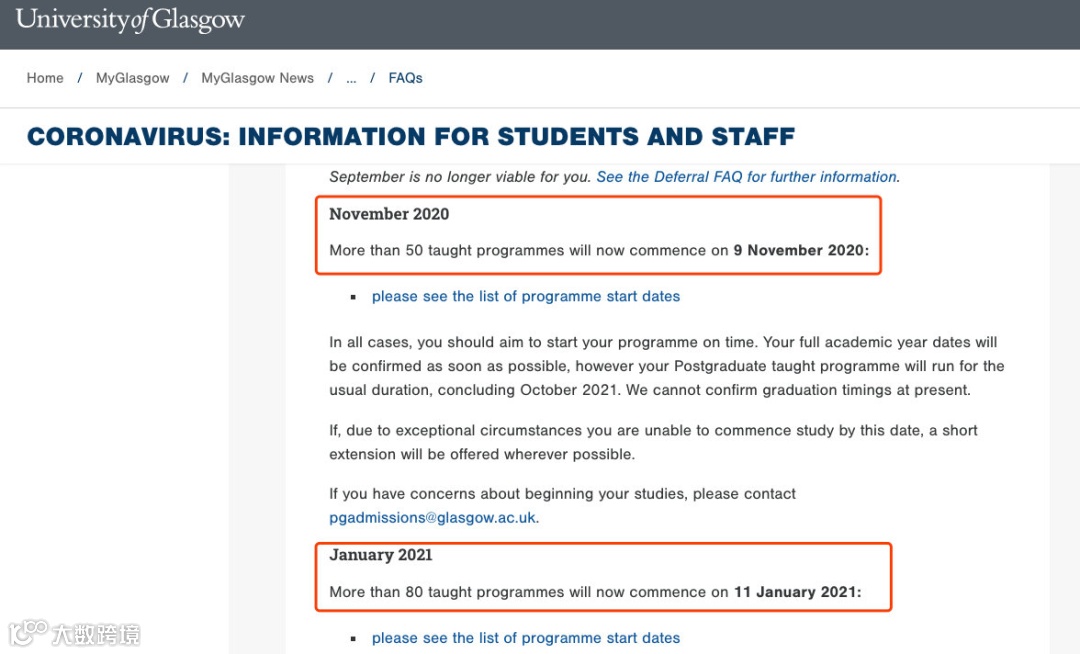The height and width of the screenshot is (654, 1080).
Task: Select the FAQs breadcrumb
Action: pyautogui.click(x=405, y=78)
